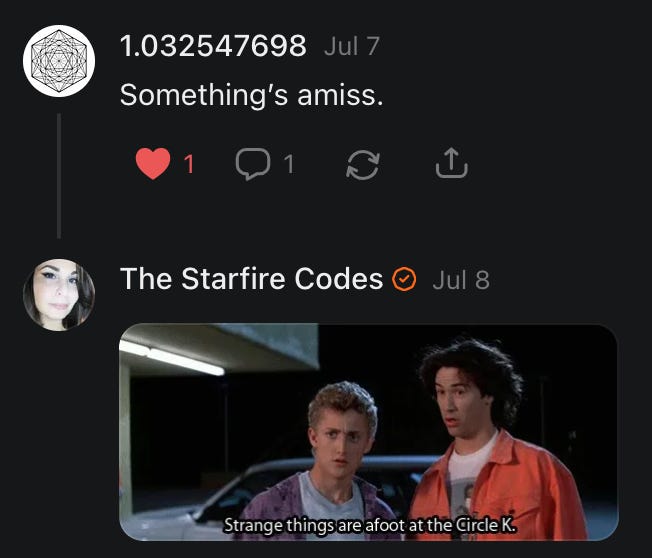The image size is (652, 558).
Task: Click the gray reply count number
Action: pyautogui.click(x=289, y=164)
